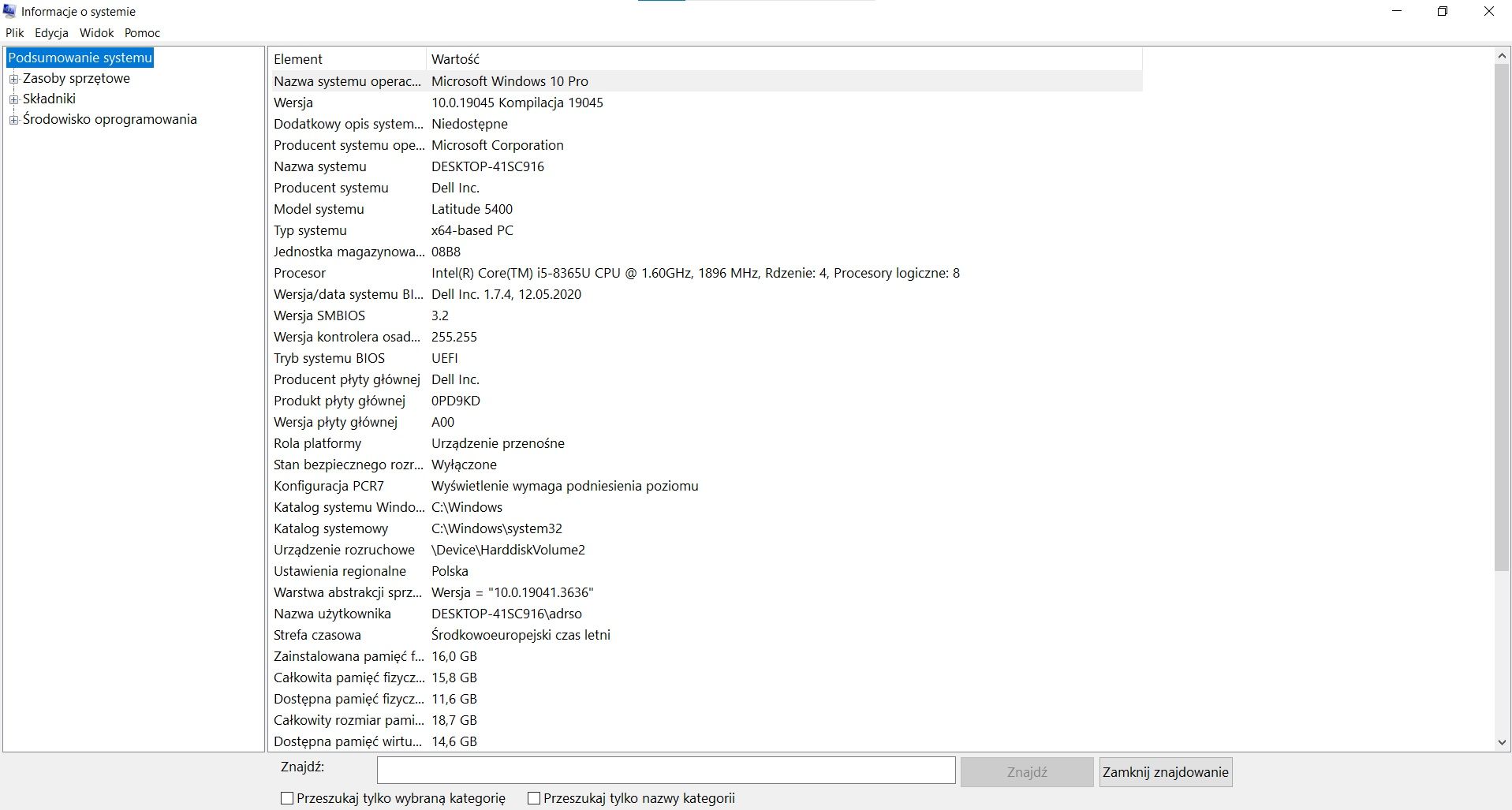Select the 18,7 GB virtual memory value
This screenshot has height=810, width=1512.
(454, 720)
